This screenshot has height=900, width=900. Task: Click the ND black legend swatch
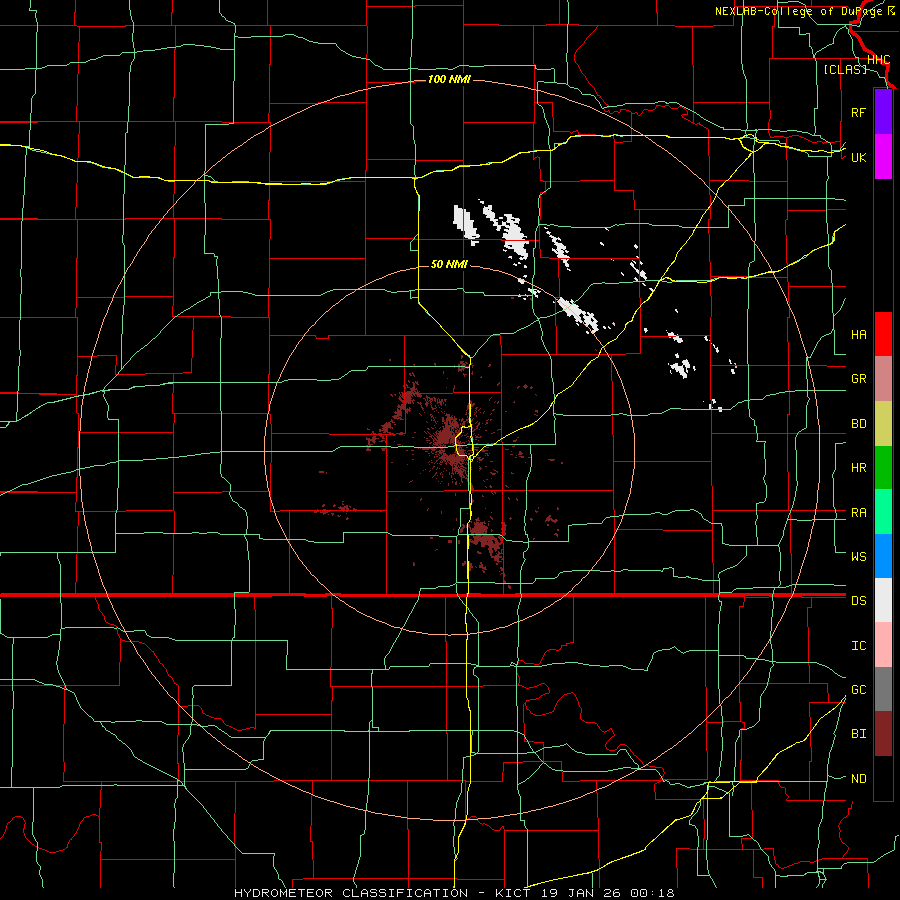[x=883, y=778]
